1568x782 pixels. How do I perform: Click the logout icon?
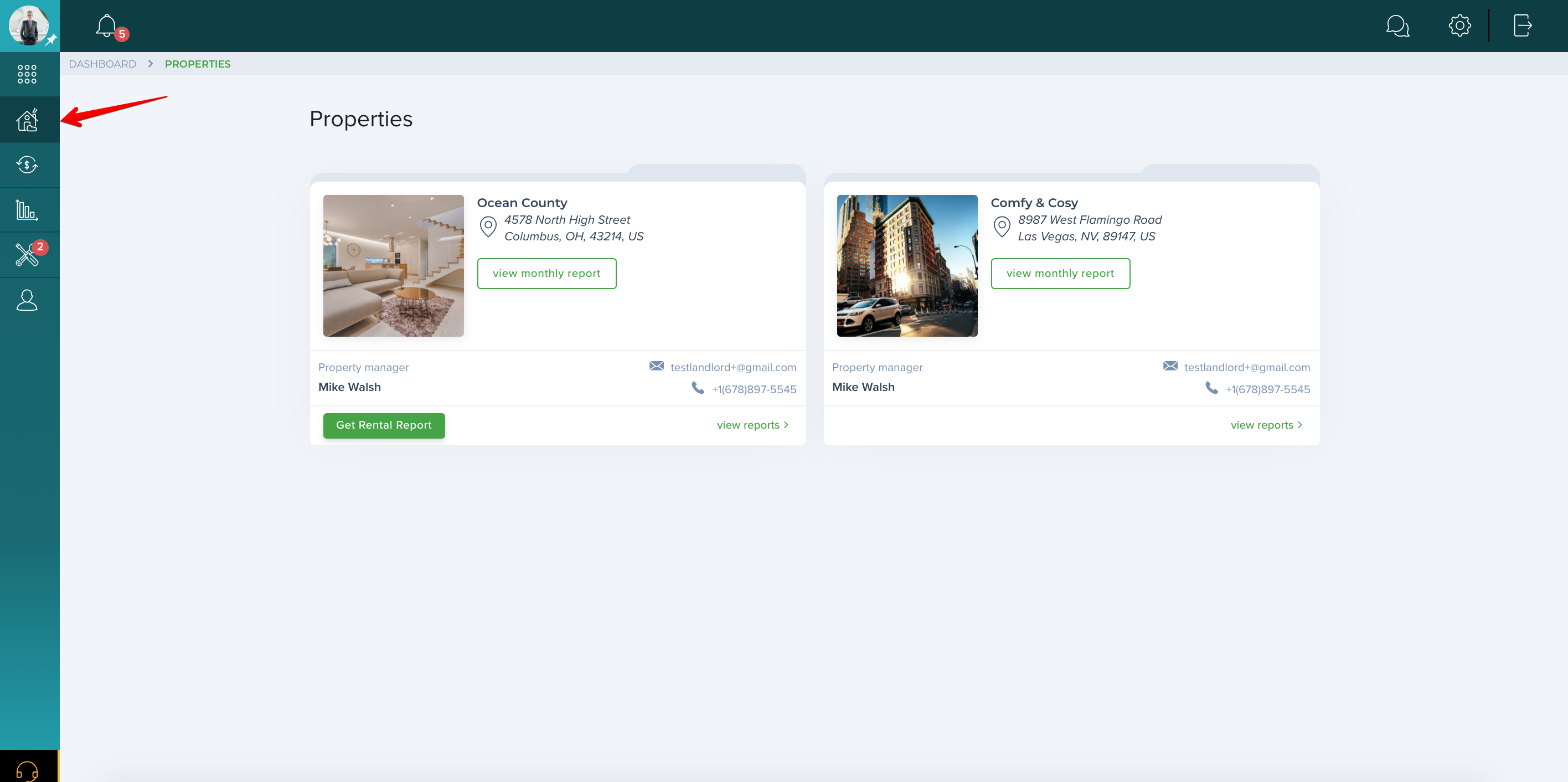(x=1523, y=25)
